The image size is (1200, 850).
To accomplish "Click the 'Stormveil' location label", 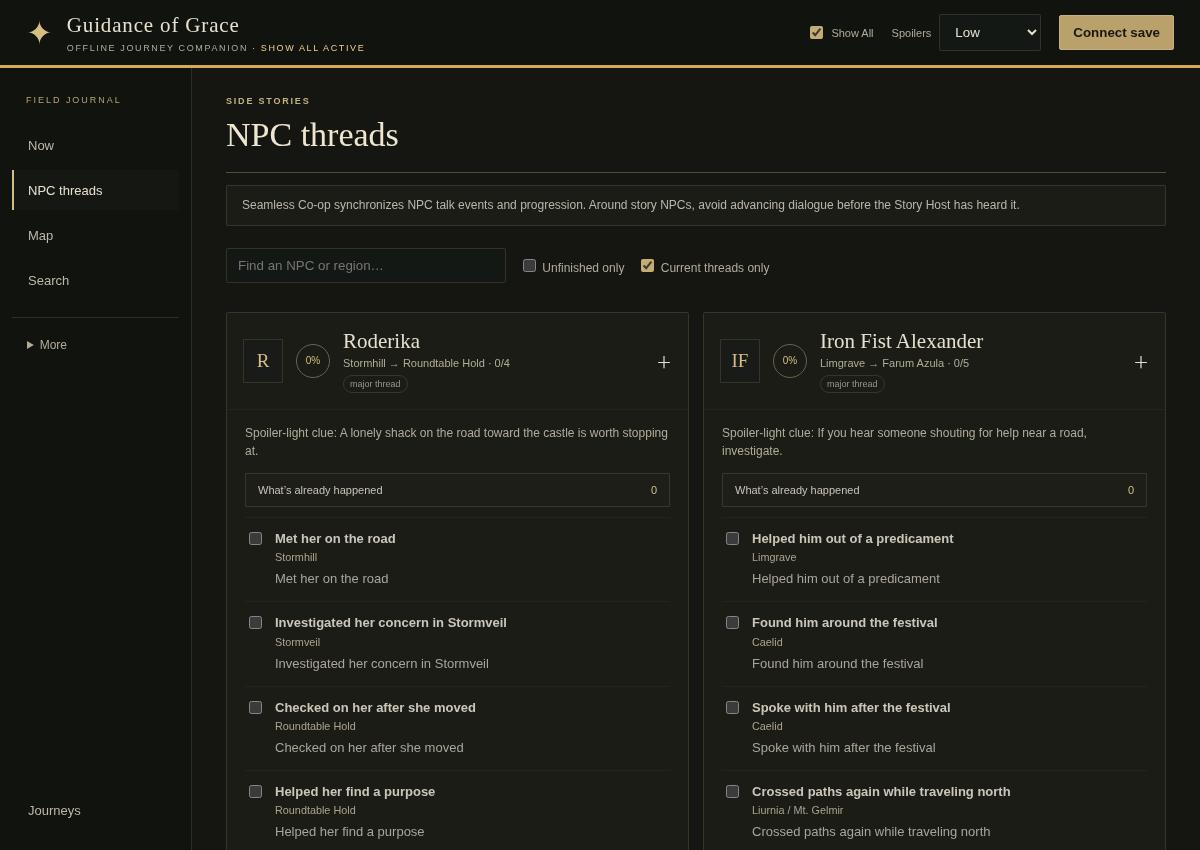I will point(297,642).
